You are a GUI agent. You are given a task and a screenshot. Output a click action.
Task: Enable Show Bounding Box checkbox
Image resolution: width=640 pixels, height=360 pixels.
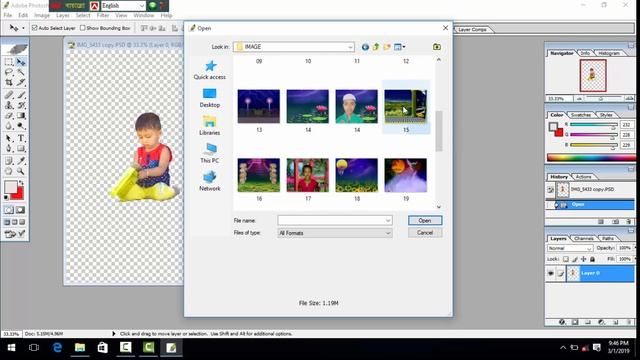[83, 28]
